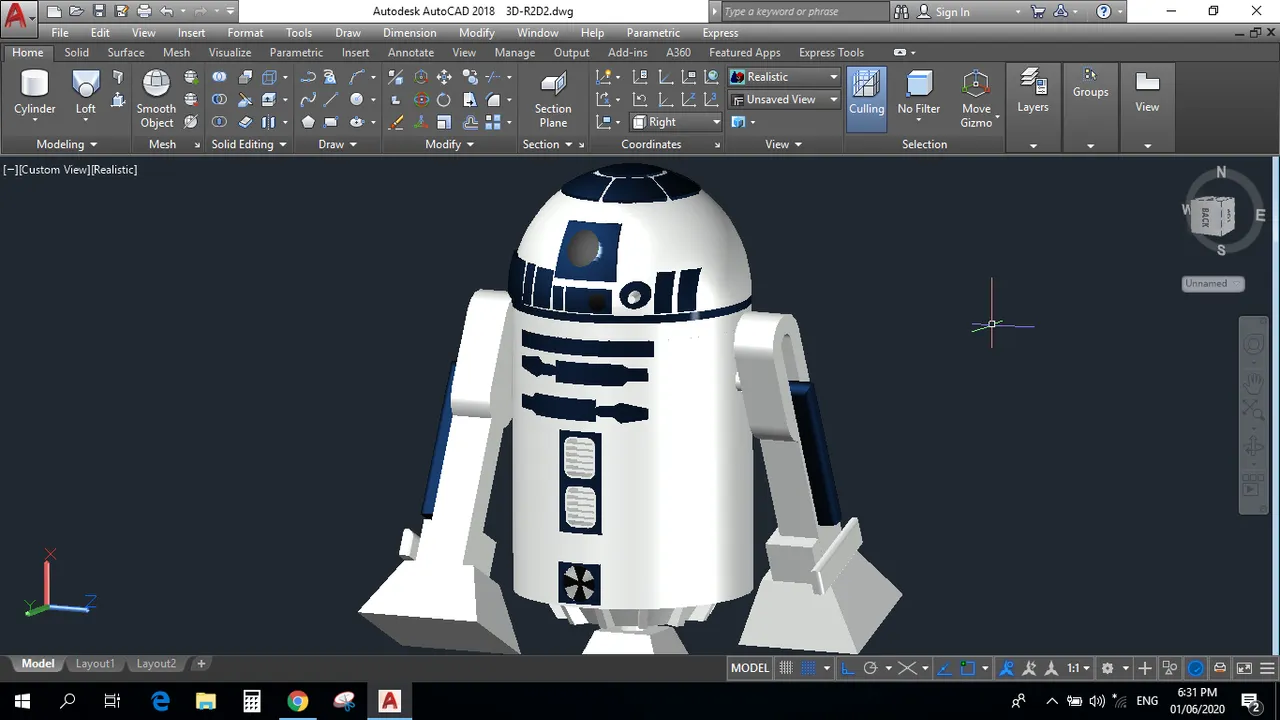Toggle grid display in the status bar
This screenshot has width=1280, height=720.
pyautogui.click(x=786, y=668)
